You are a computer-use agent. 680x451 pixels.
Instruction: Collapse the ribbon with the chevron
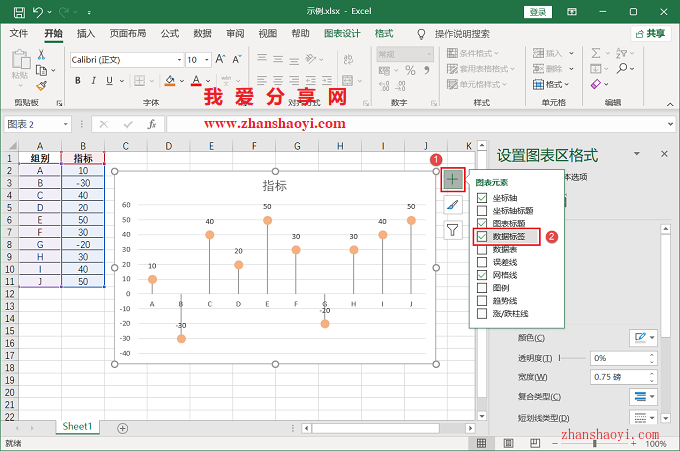[670, 105]
